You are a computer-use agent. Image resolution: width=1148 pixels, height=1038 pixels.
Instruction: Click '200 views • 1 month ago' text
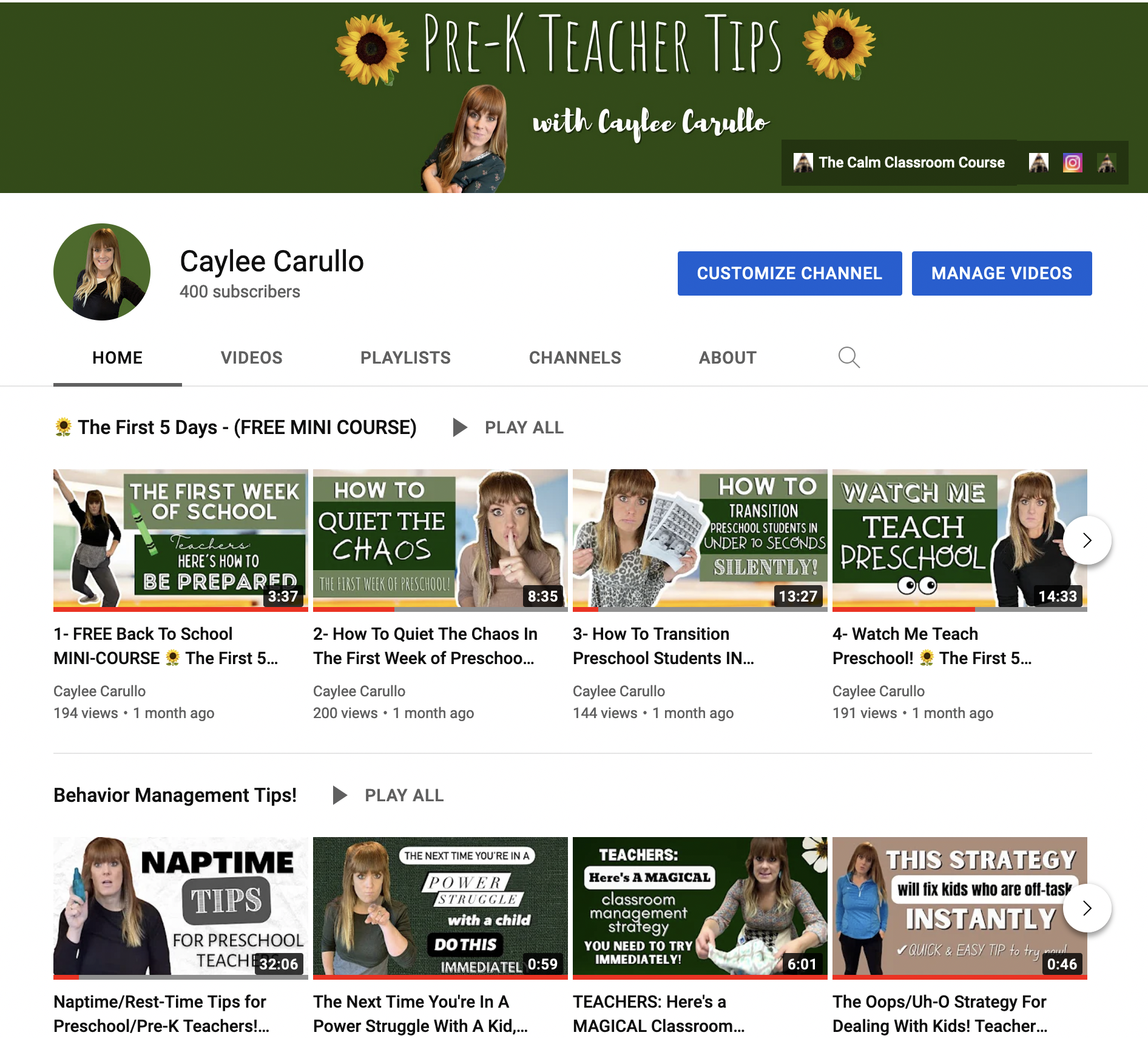394,713
